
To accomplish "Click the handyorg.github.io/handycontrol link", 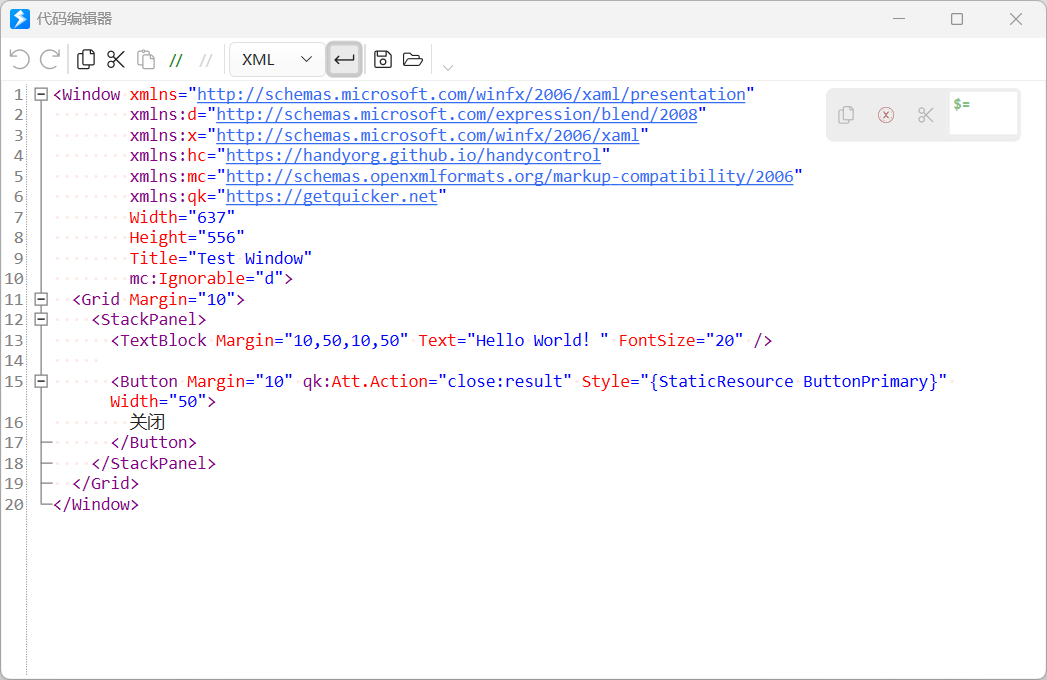I will point(413,155).
